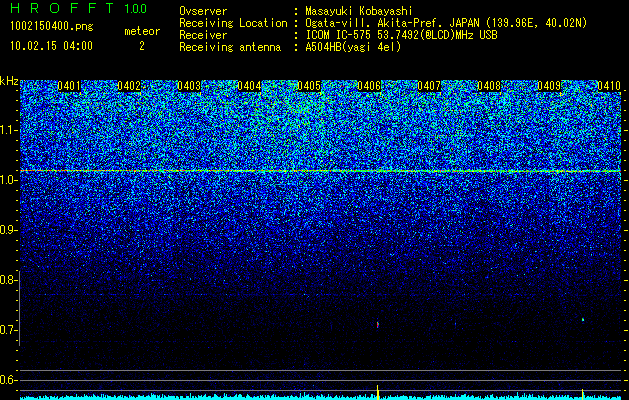Click the ICOM IC-575 receiver text

click(401, 35)
